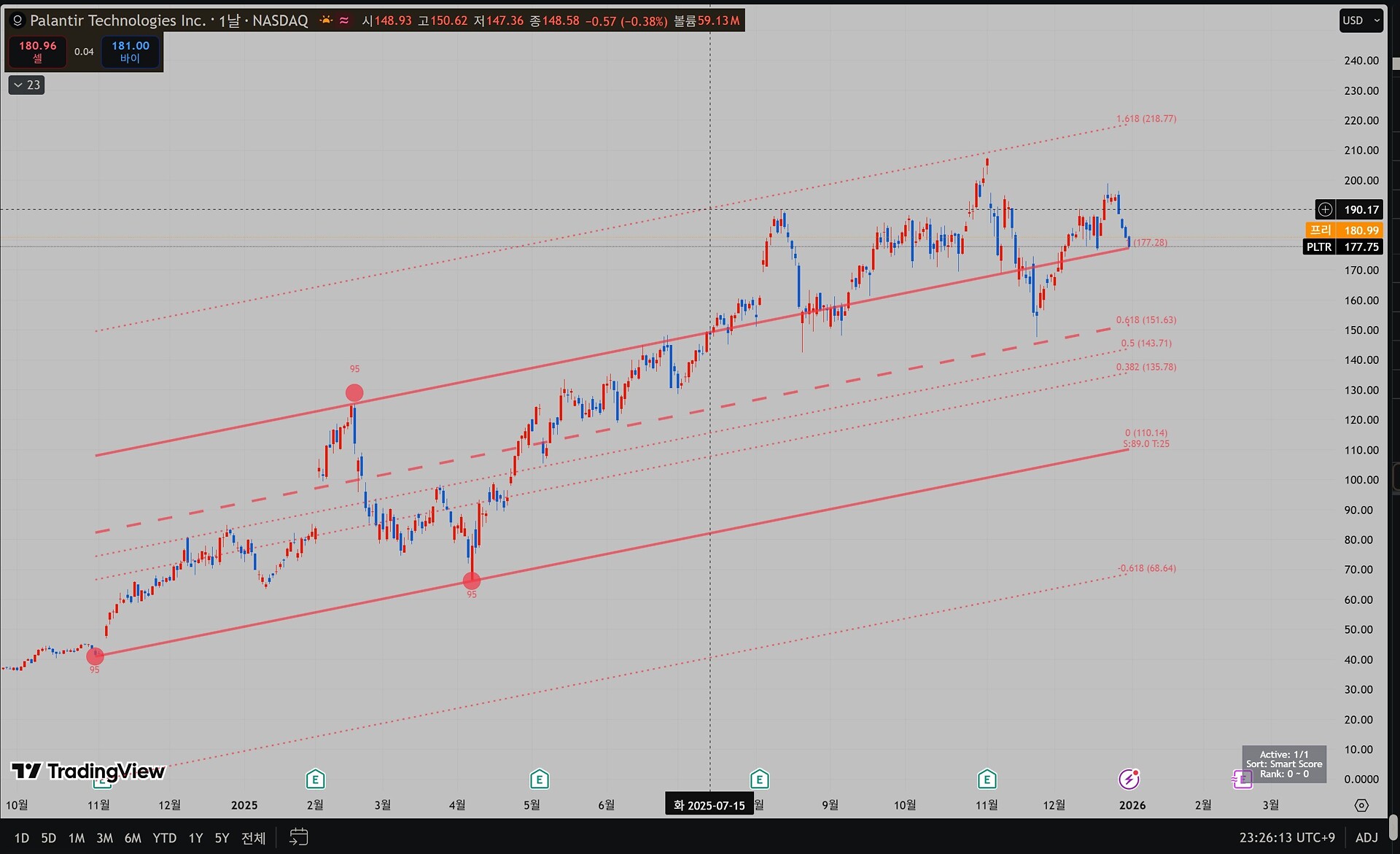Open chart settings hexagon gear icon
This screenshot has width=1400, height=854.
click(x=1361, y=805)
